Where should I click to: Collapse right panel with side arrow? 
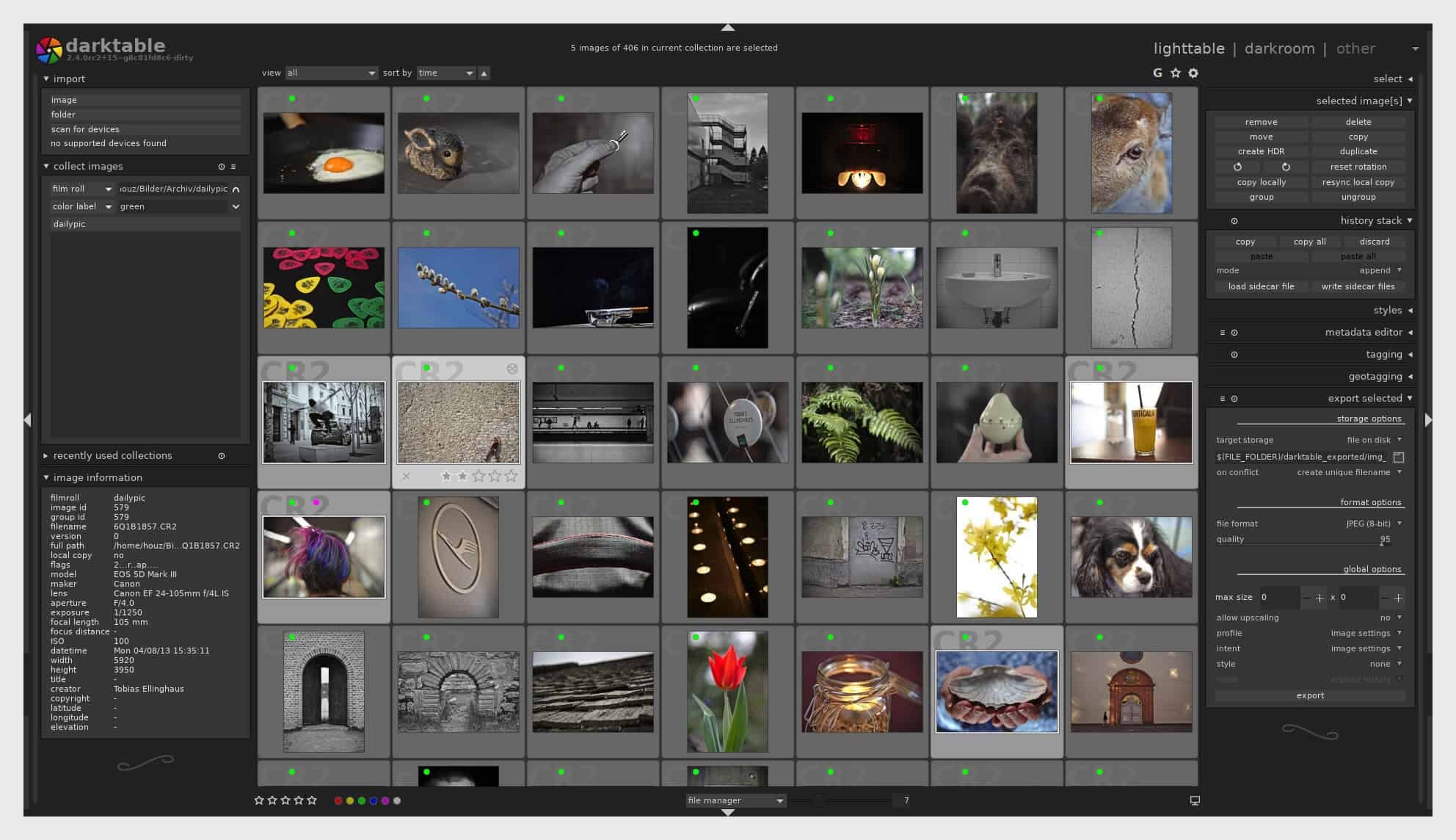[x=1428, y=420]
